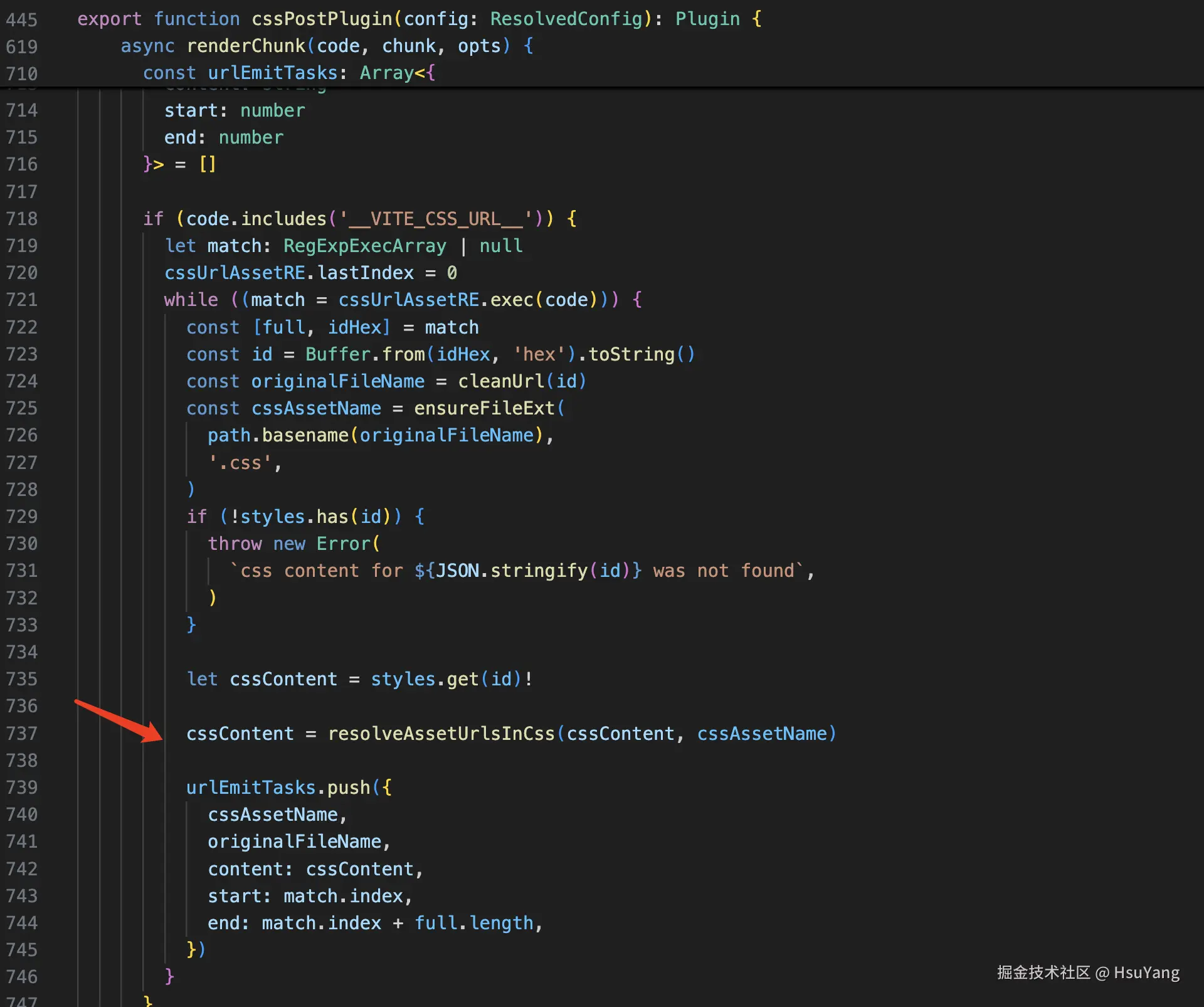The width and height of the screenshot is (1204, 1007).
Task: Click the RegExpExecArray type annotation
Action: 364,246
